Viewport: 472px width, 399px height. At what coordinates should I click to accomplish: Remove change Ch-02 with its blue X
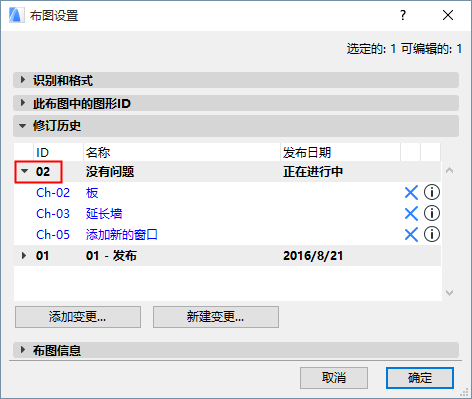tap(411, 193)
